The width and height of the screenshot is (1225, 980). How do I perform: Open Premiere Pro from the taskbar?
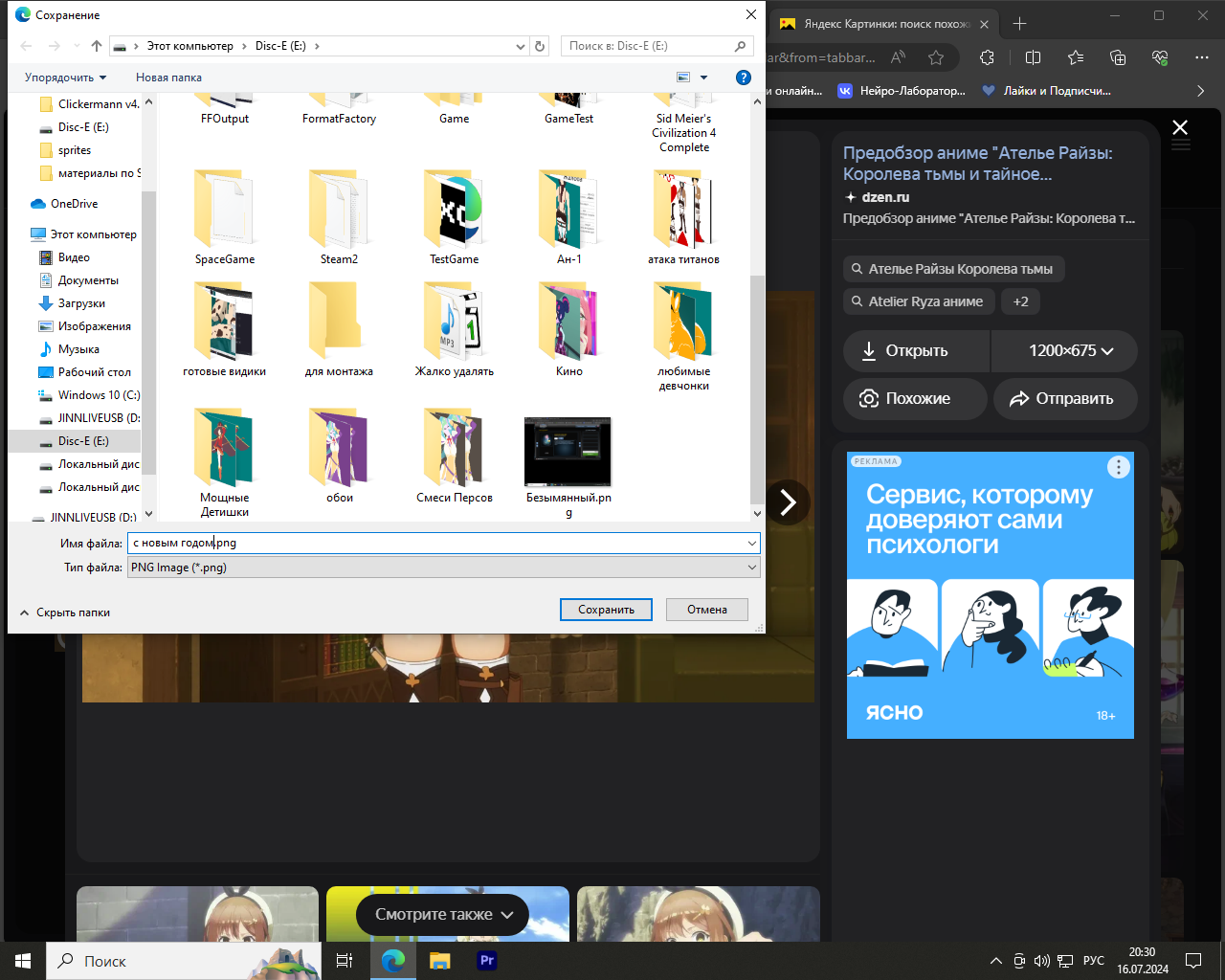487,961
